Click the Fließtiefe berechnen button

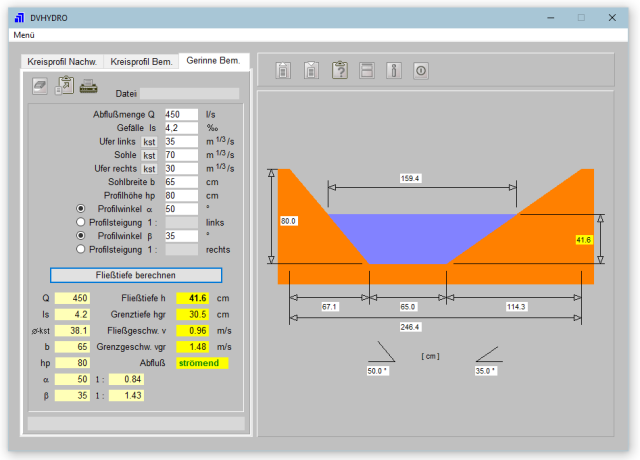(136, 274)
